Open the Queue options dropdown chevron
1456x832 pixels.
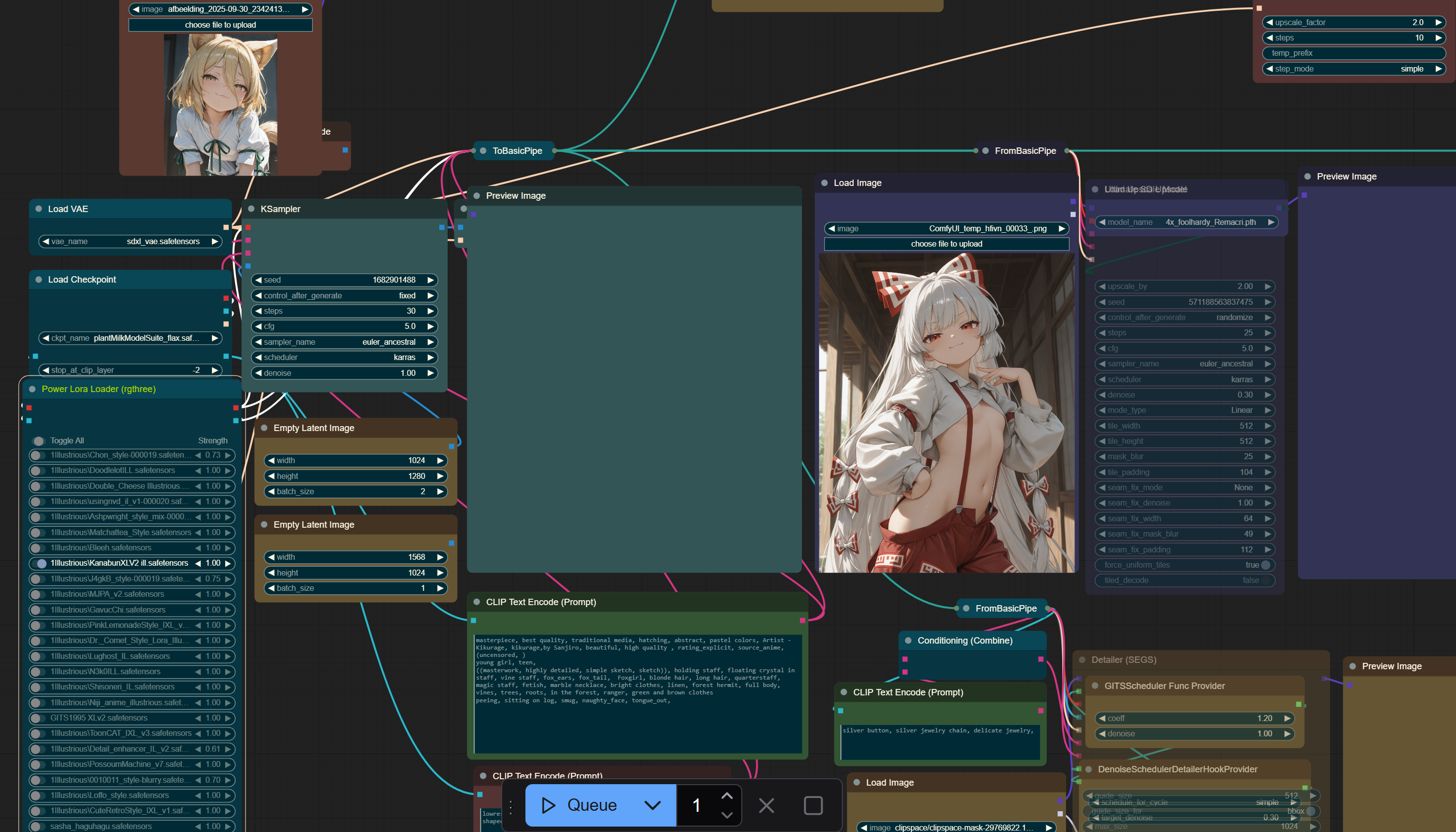tap(652, 805)
